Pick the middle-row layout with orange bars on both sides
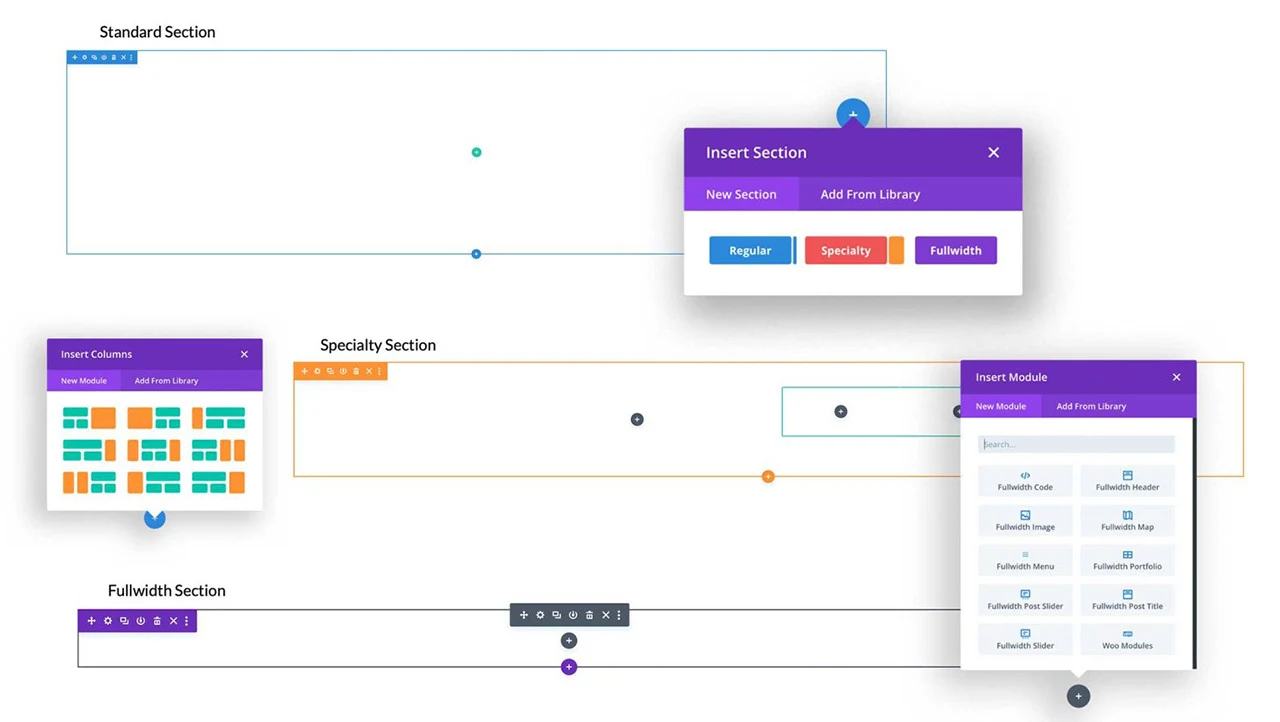The height and width of the screenshot is (722, 1280). [154, 450]
